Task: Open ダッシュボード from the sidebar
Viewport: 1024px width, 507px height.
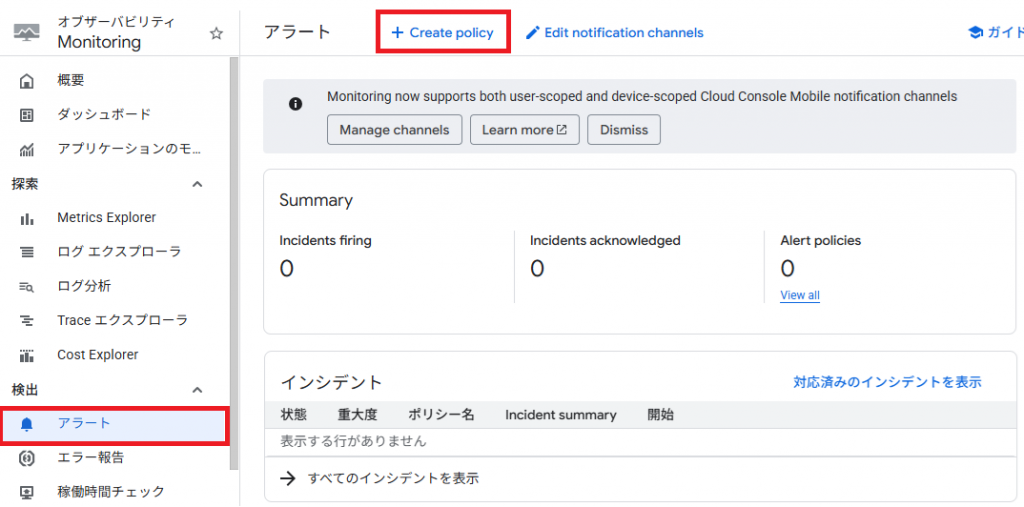Action: [x=104, y=115]
